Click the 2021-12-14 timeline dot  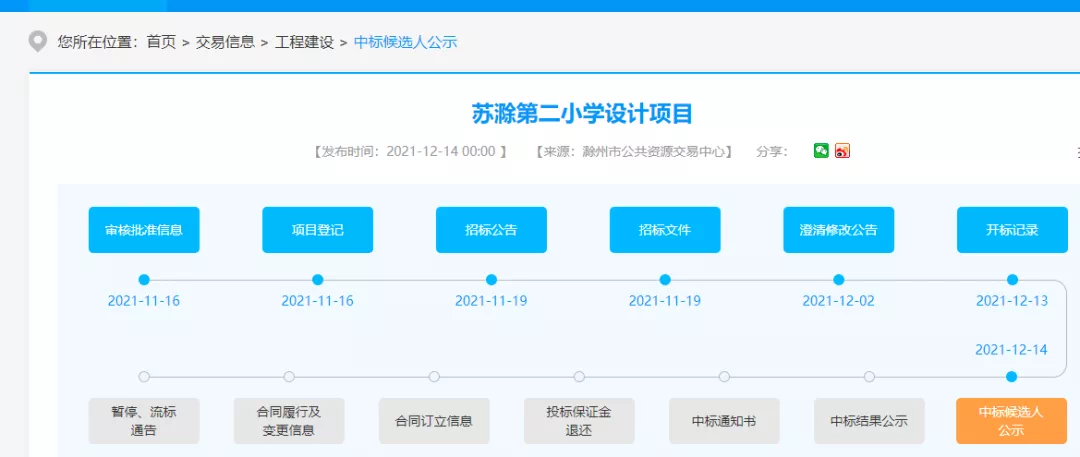[x=1012, y=377]
